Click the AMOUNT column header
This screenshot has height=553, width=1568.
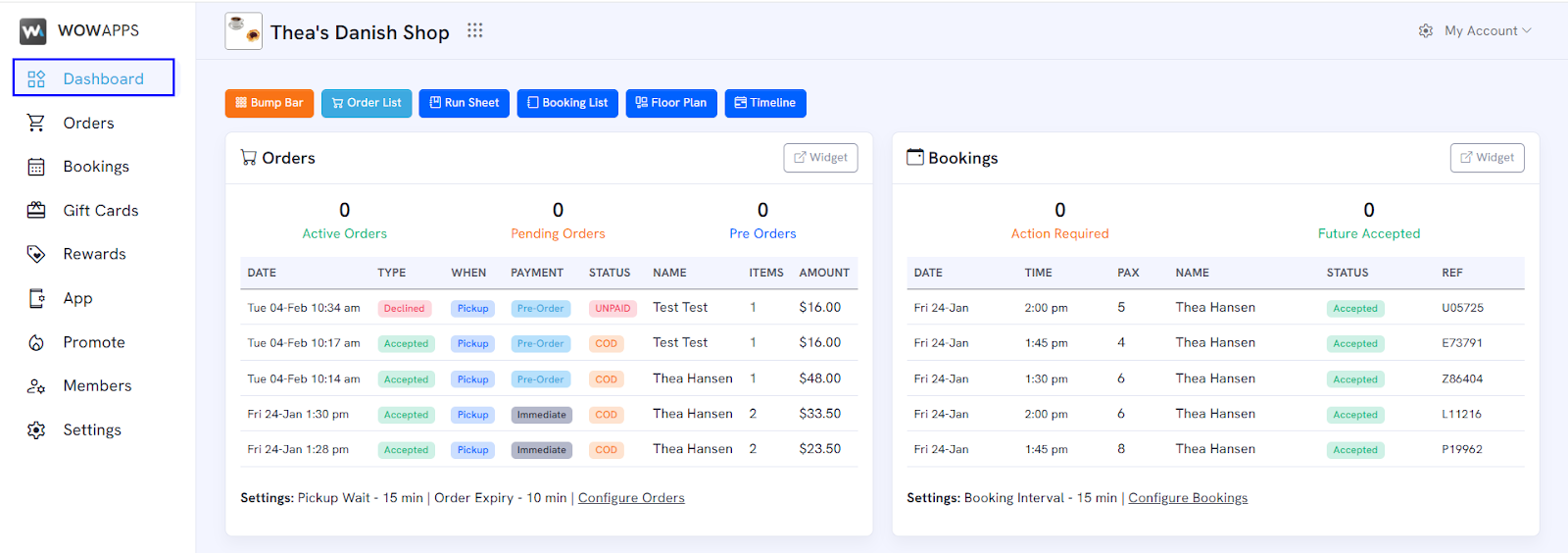pos(824,273)
